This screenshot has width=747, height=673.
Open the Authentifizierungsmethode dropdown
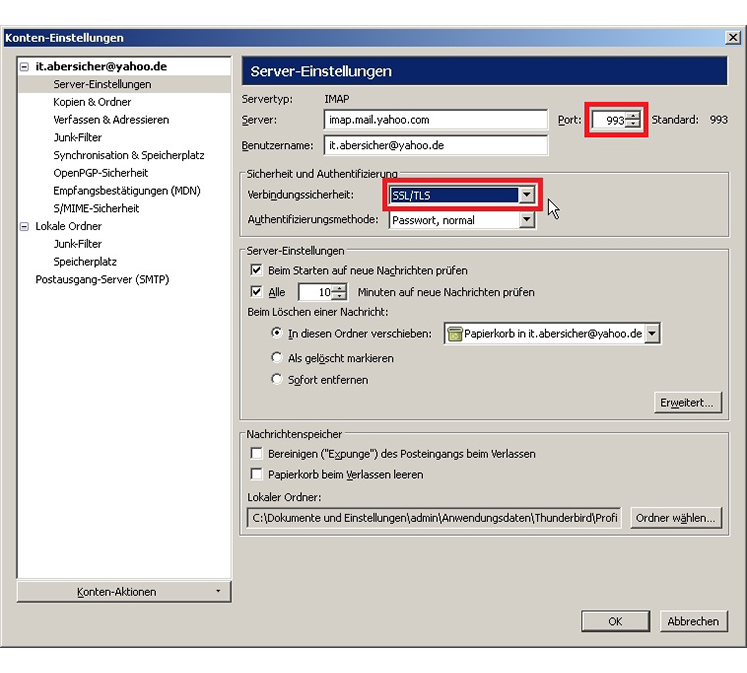click(x=526, y=220)
